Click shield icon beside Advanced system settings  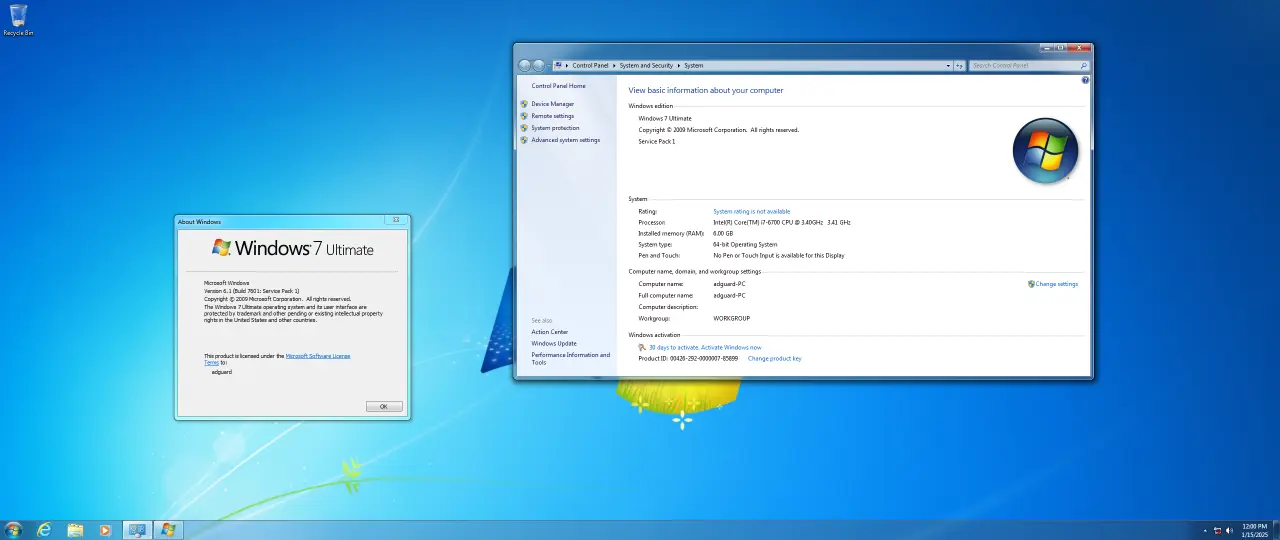(523, 140)
